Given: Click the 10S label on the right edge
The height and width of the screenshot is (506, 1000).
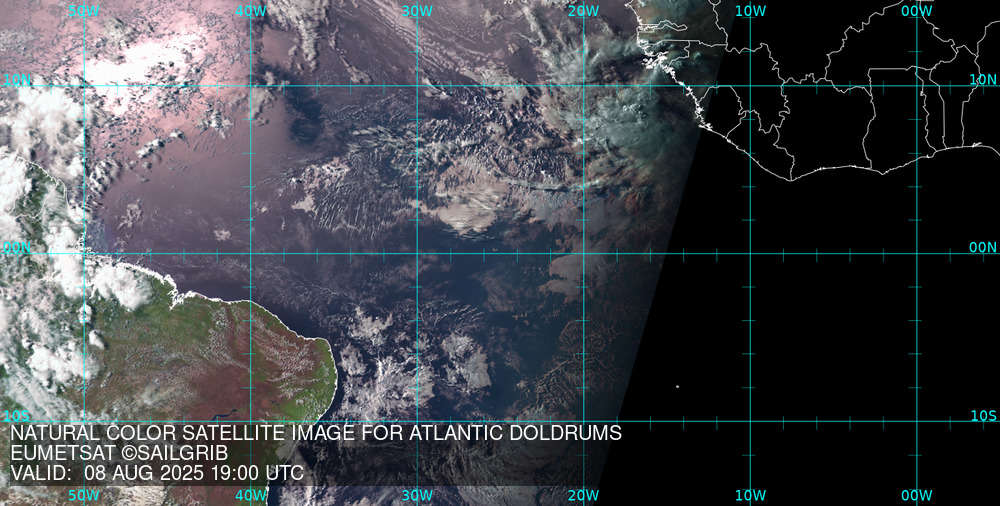Looking at the screenshot, I should tap(983, 416).
